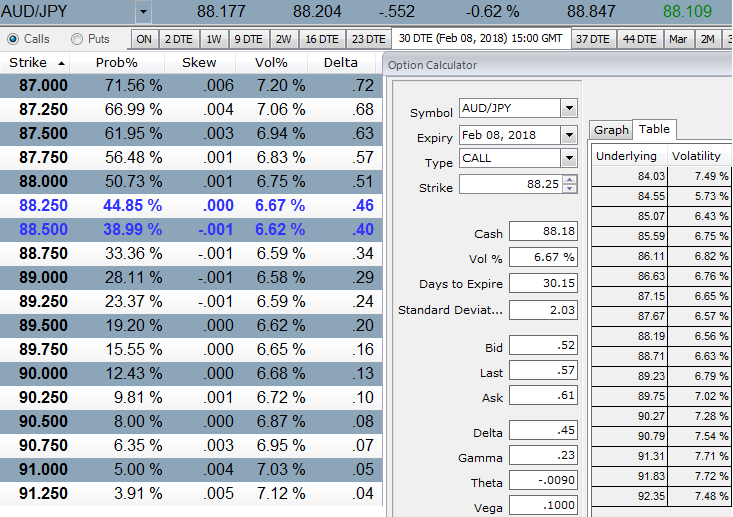This screenshot has height=517, width=733.
Task: Click the Delta field showing .45
Action: coord(543,430)
